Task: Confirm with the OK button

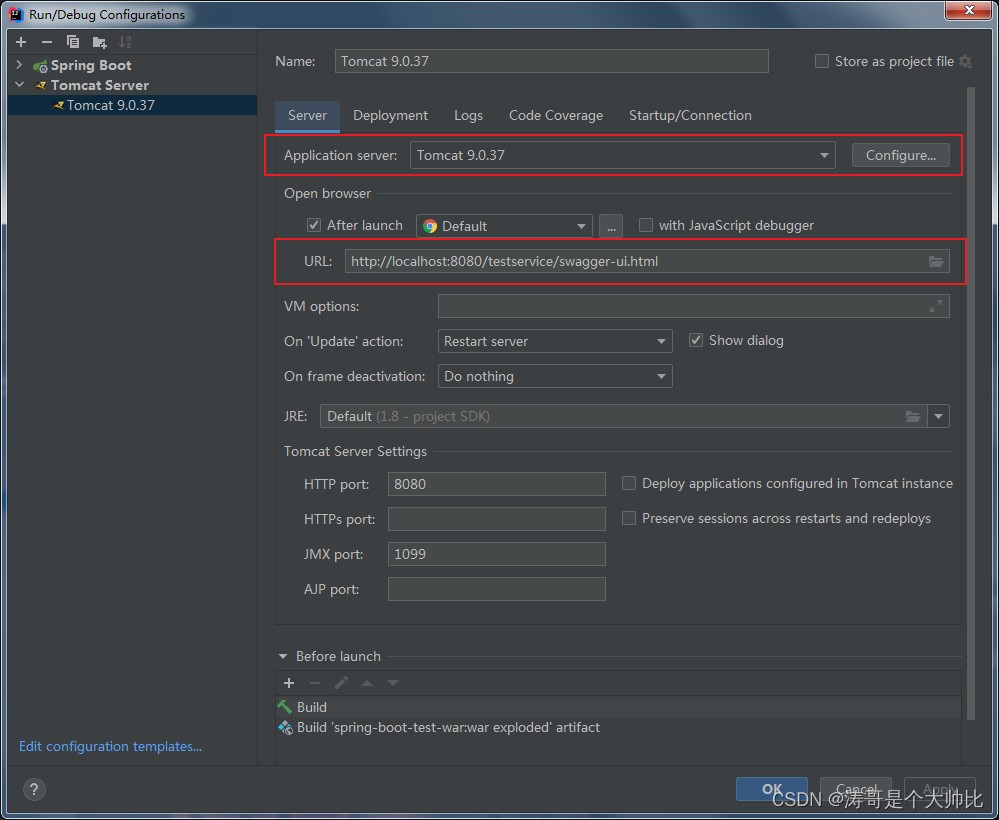Action: tap(772, 789)
